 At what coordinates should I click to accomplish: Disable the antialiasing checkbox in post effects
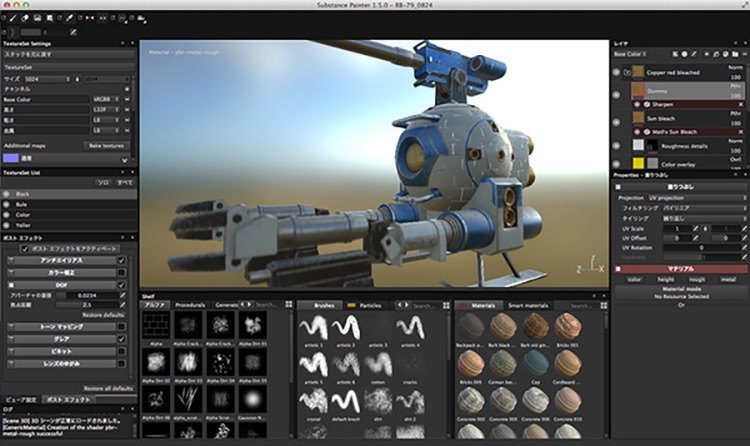121,260
